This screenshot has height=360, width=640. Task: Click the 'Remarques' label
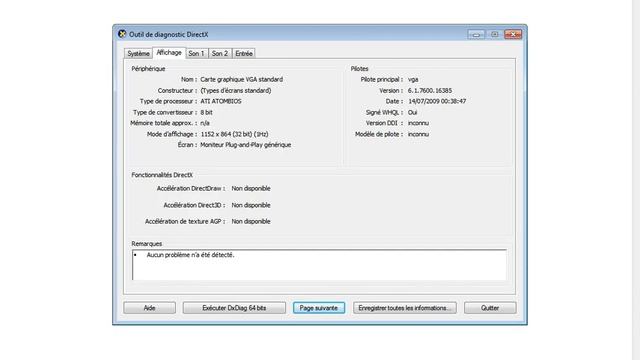(x=147, y=243)
